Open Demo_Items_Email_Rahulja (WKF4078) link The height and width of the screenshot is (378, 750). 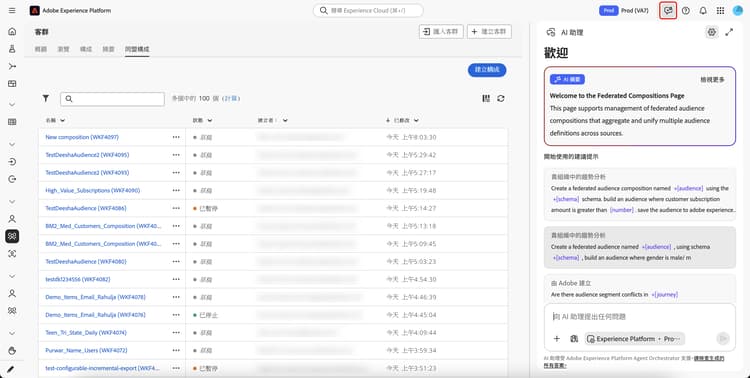pos(95,297)
